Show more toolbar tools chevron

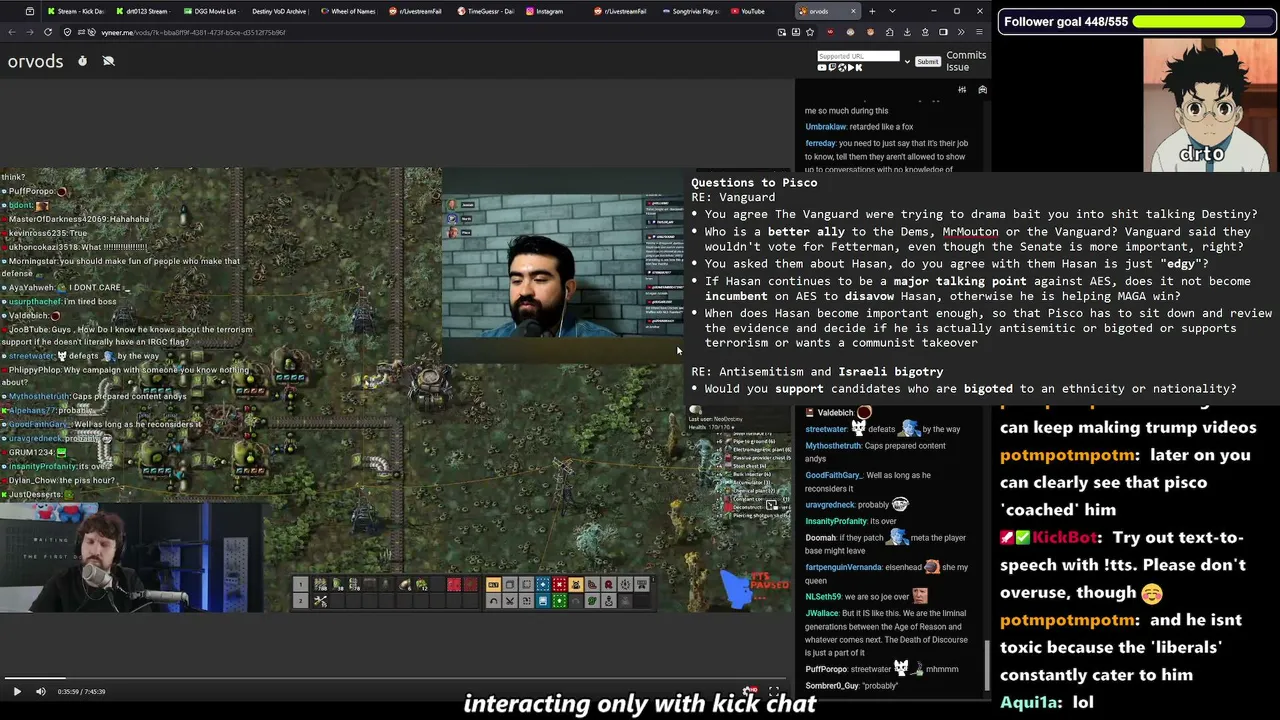(961, 32)
